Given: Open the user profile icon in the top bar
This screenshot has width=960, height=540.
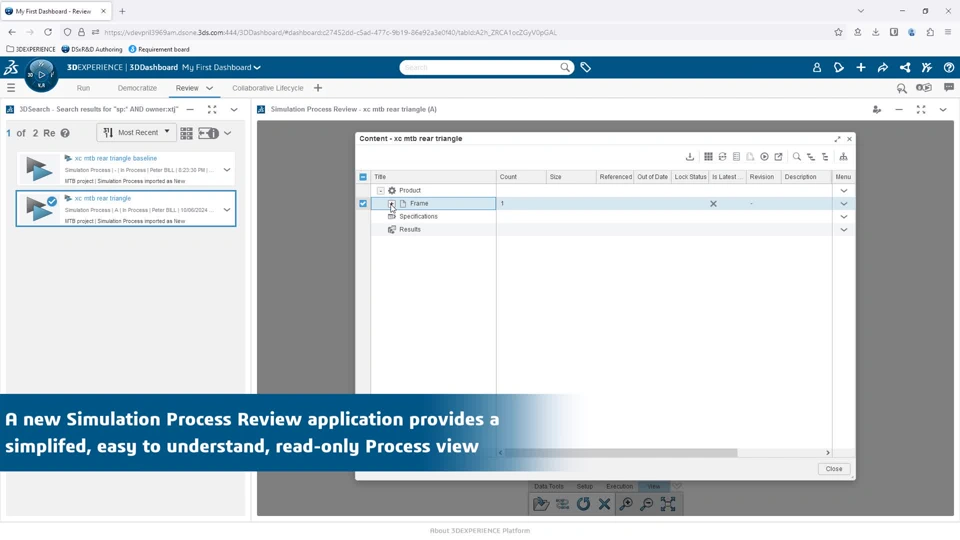Looking at the screenshot, I should click(817, 67).
